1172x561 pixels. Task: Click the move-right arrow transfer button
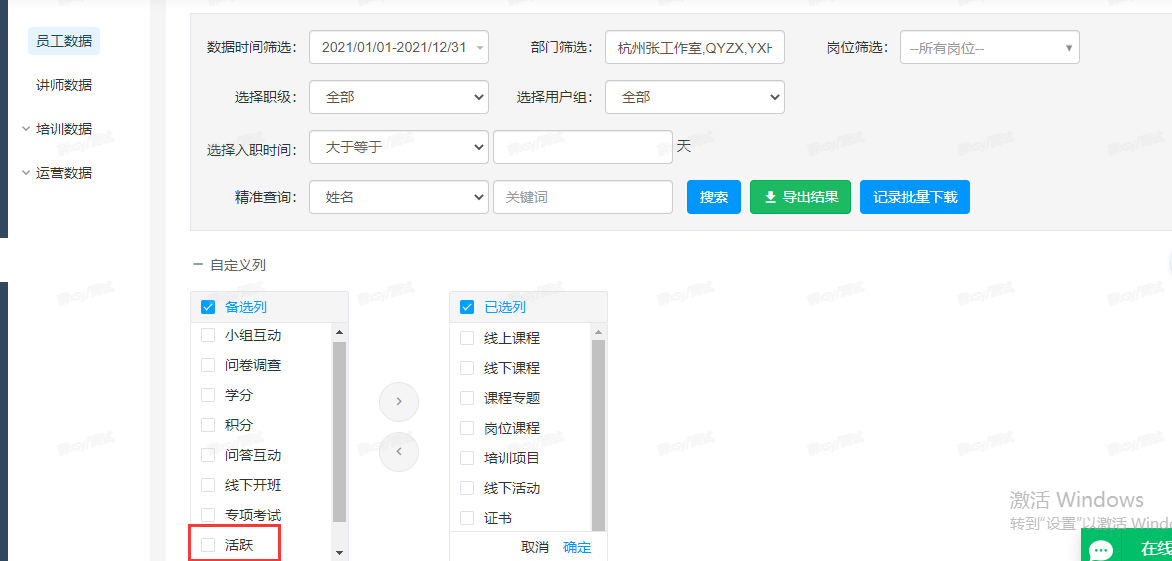tap(399, 402)
